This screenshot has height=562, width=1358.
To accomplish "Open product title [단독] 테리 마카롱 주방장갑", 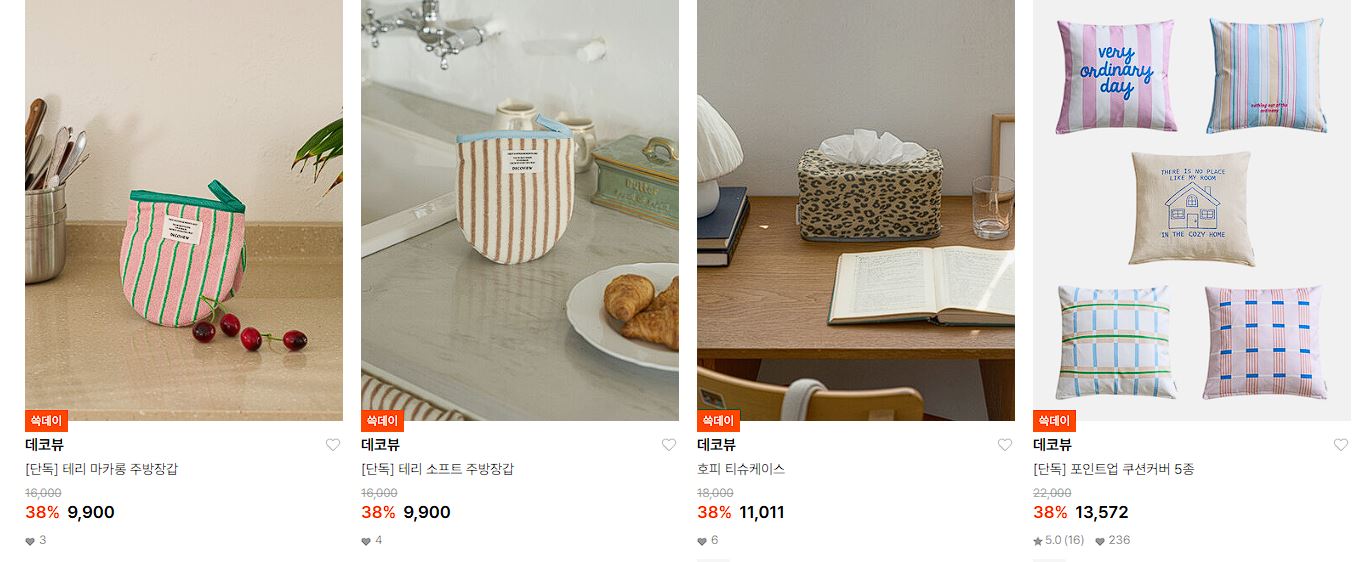I will 101,469.
